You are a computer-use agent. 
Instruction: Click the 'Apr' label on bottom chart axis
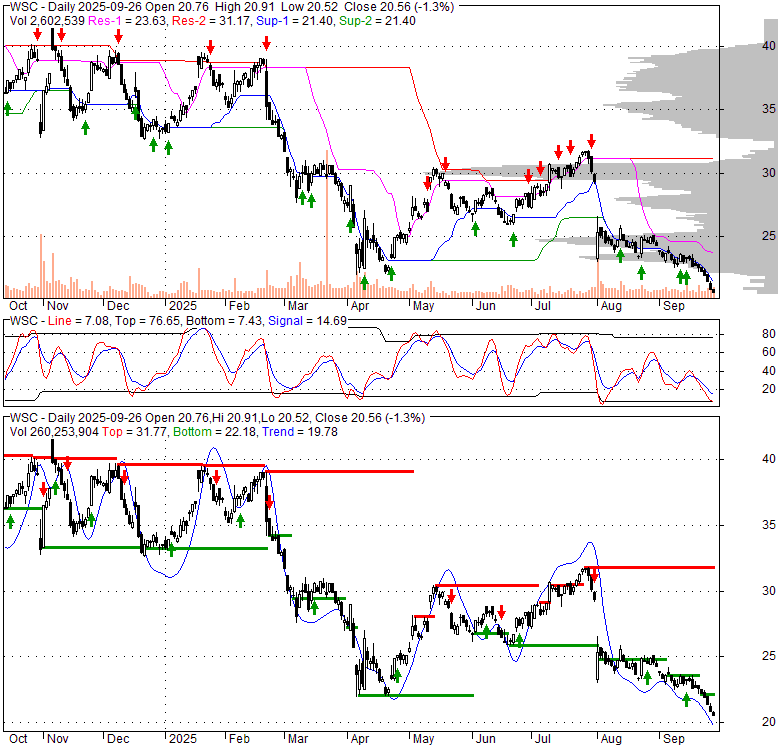360,739
